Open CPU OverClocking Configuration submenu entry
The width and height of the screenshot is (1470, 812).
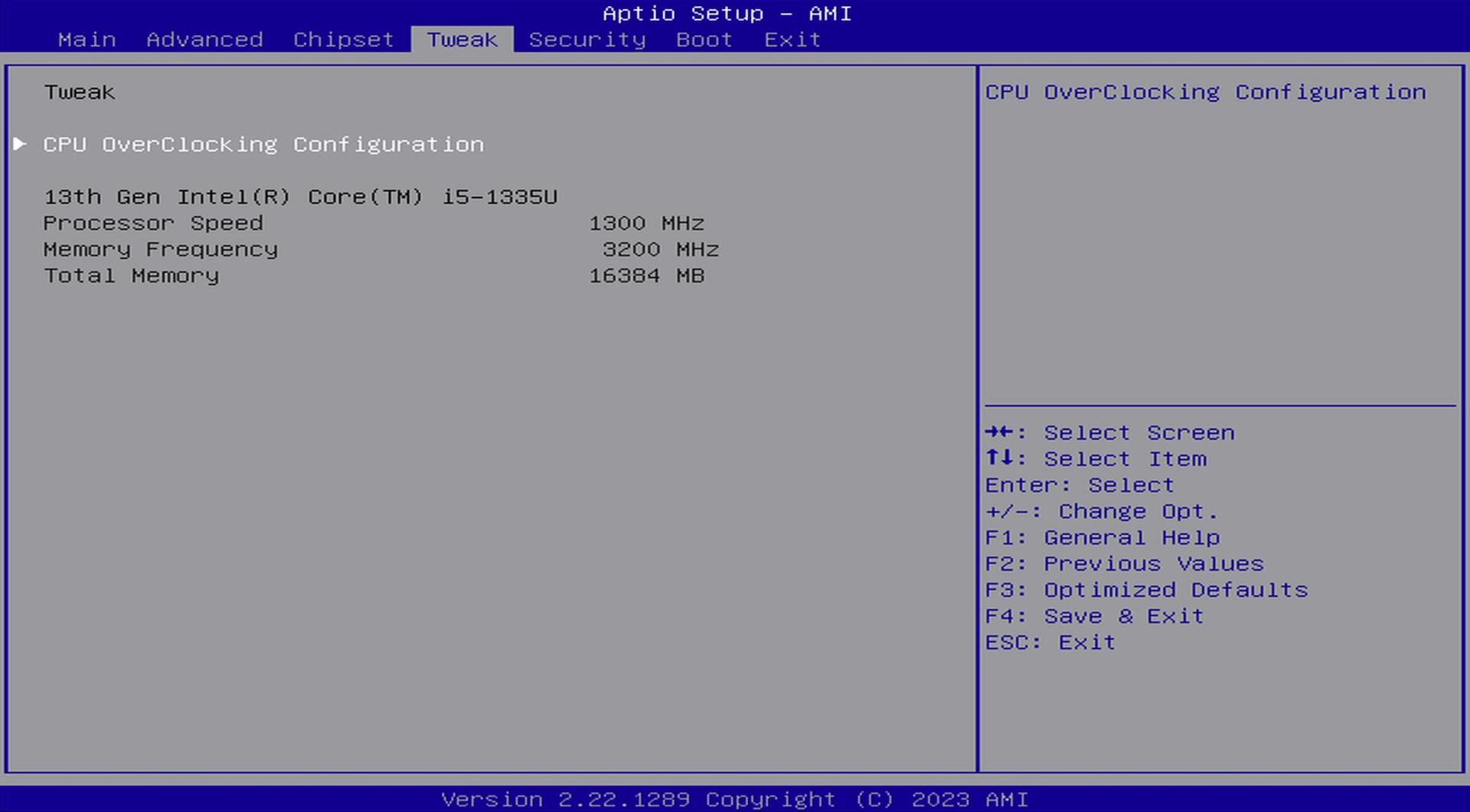click(263, 145)
